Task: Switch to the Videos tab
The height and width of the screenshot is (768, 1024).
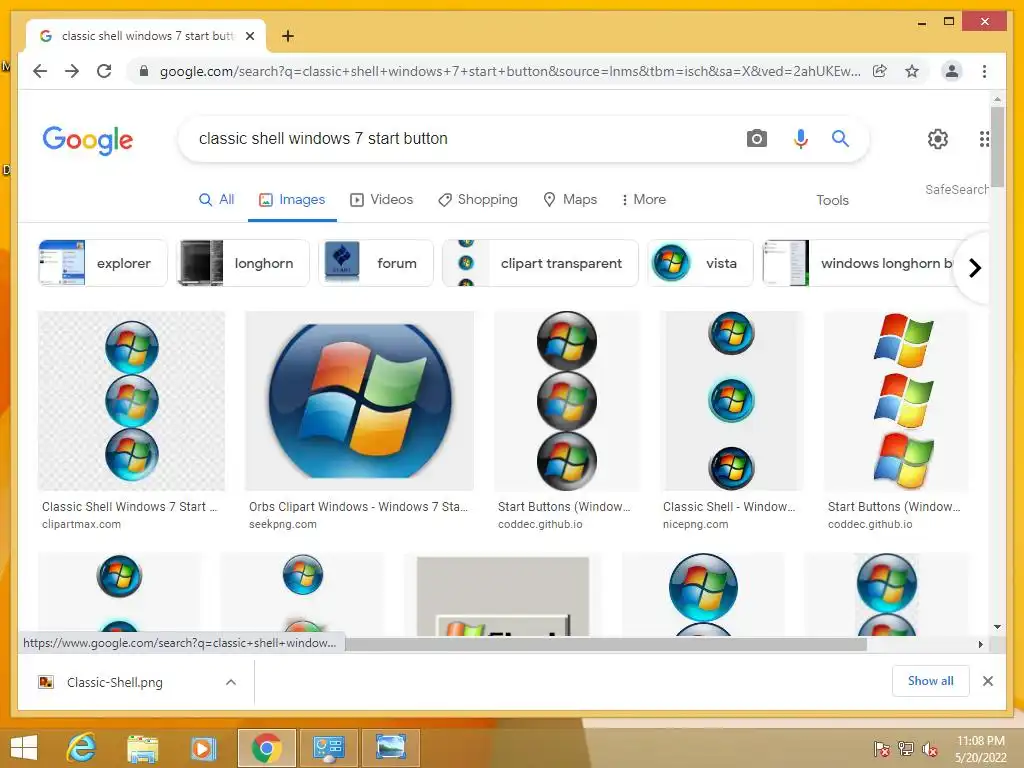Action: click(382, 199)
